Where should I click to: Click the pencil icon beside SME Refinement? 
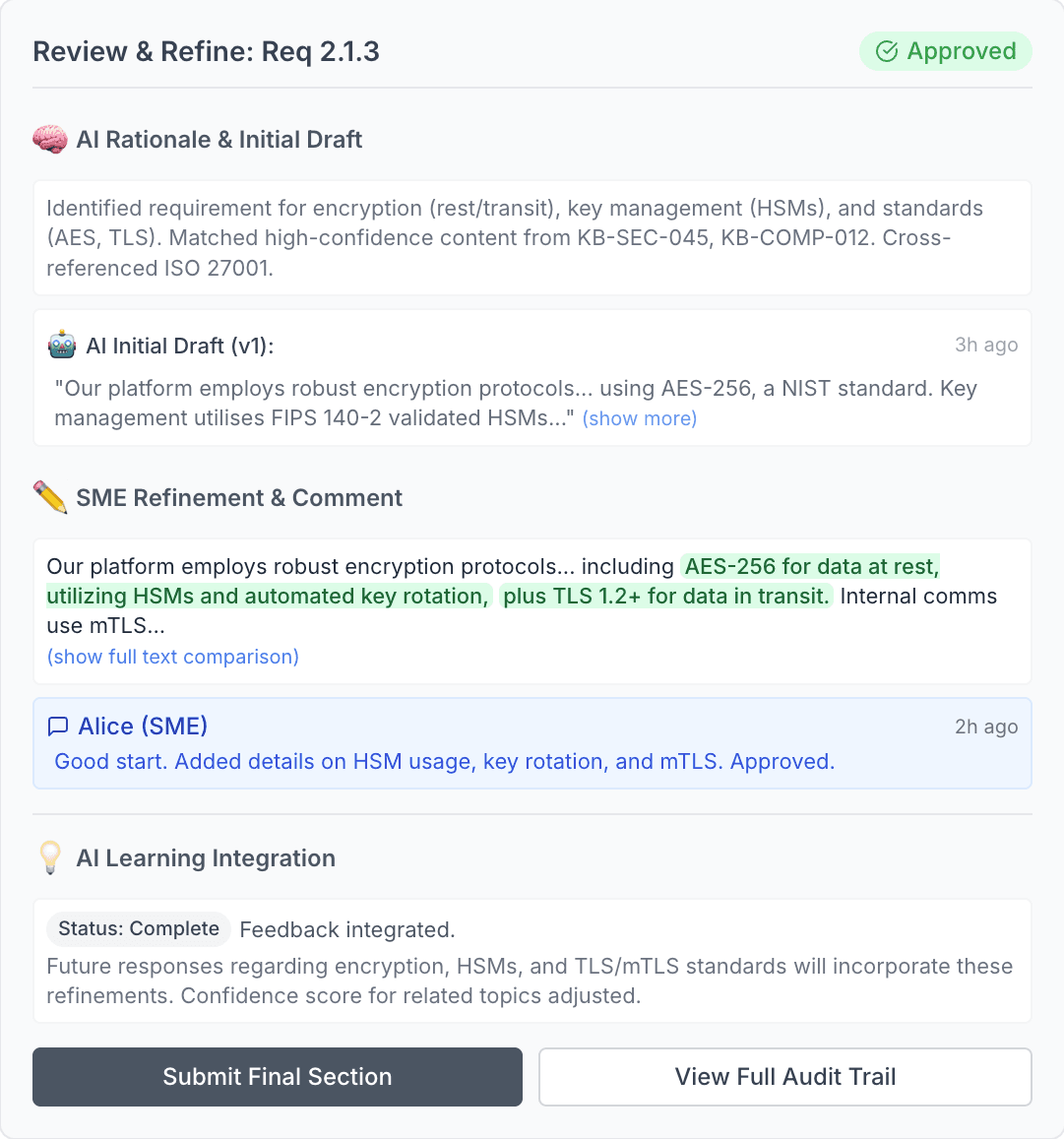pos(51,496)
